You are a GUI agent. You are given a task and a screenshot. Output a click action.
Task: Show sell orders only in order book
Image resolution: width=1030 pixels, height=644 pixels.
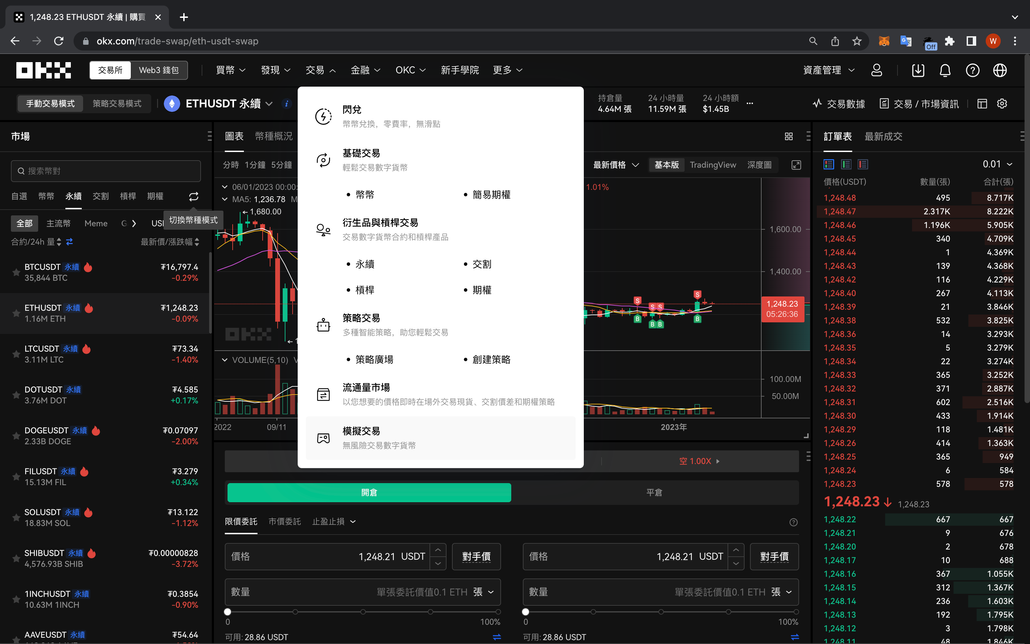pos(865,162)
